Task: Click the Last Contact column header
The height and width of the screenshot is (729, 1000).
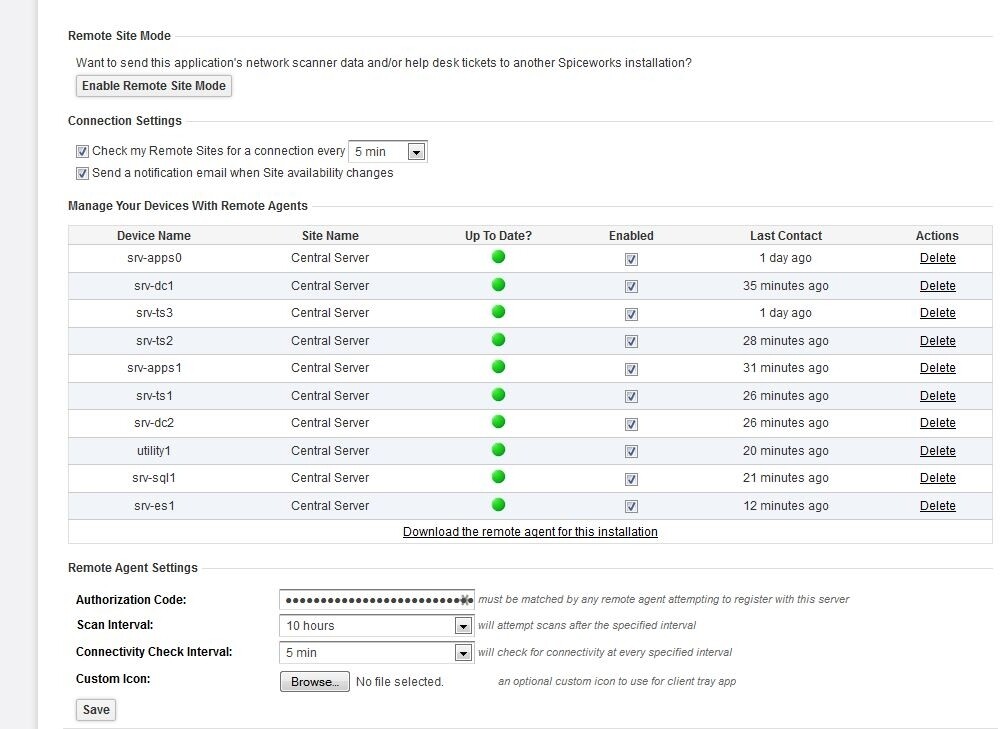Action: [786, 235]
